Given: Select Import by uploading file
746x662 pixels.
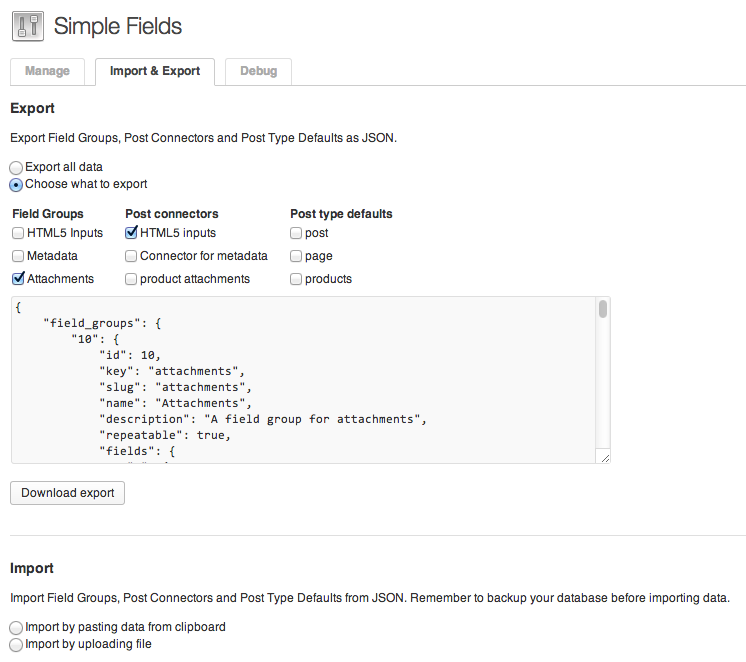Looking at the screenshot, I should tap(16, 645).
